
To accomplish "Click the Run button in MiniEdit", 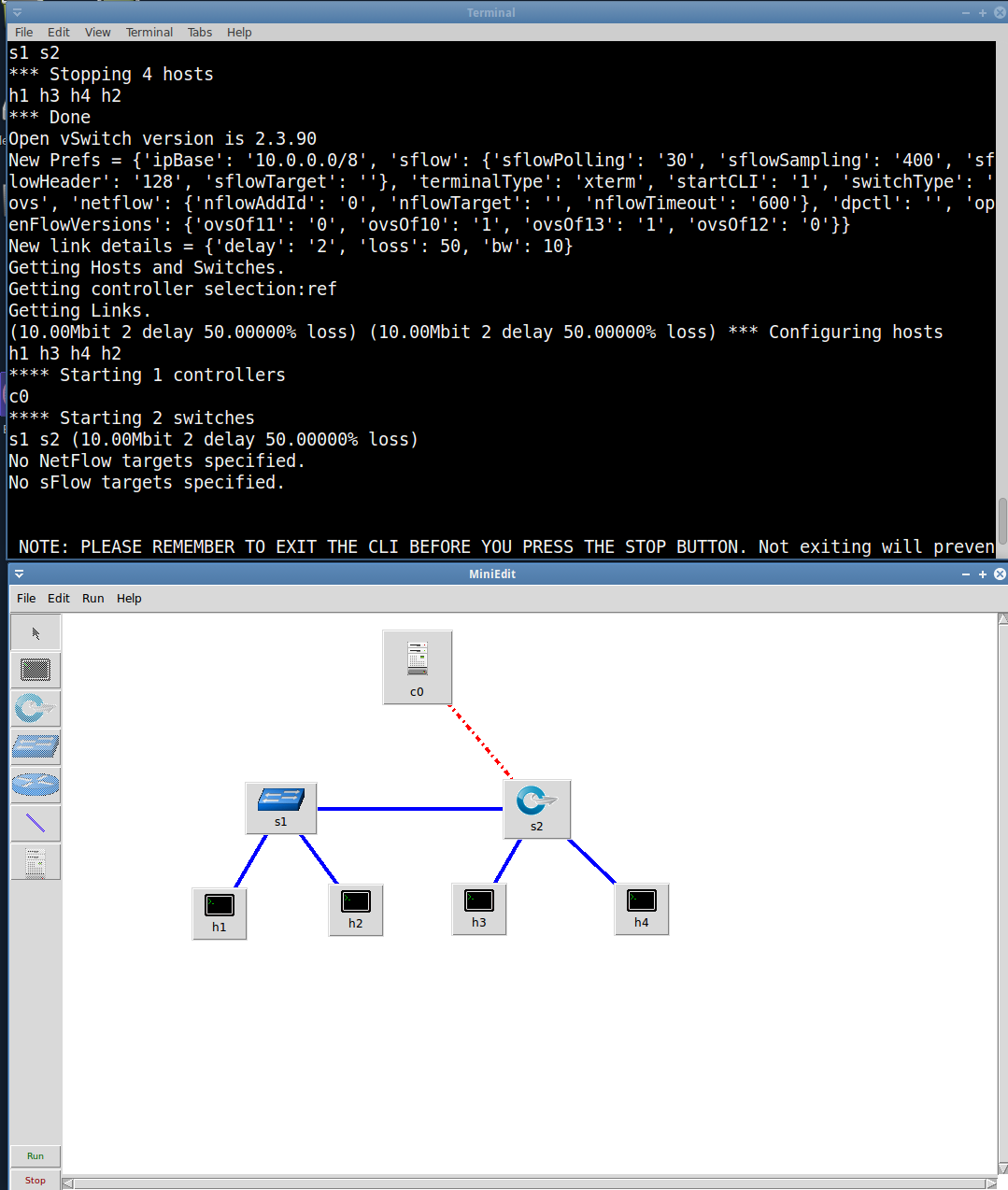I will click(x=35, y=1155).
